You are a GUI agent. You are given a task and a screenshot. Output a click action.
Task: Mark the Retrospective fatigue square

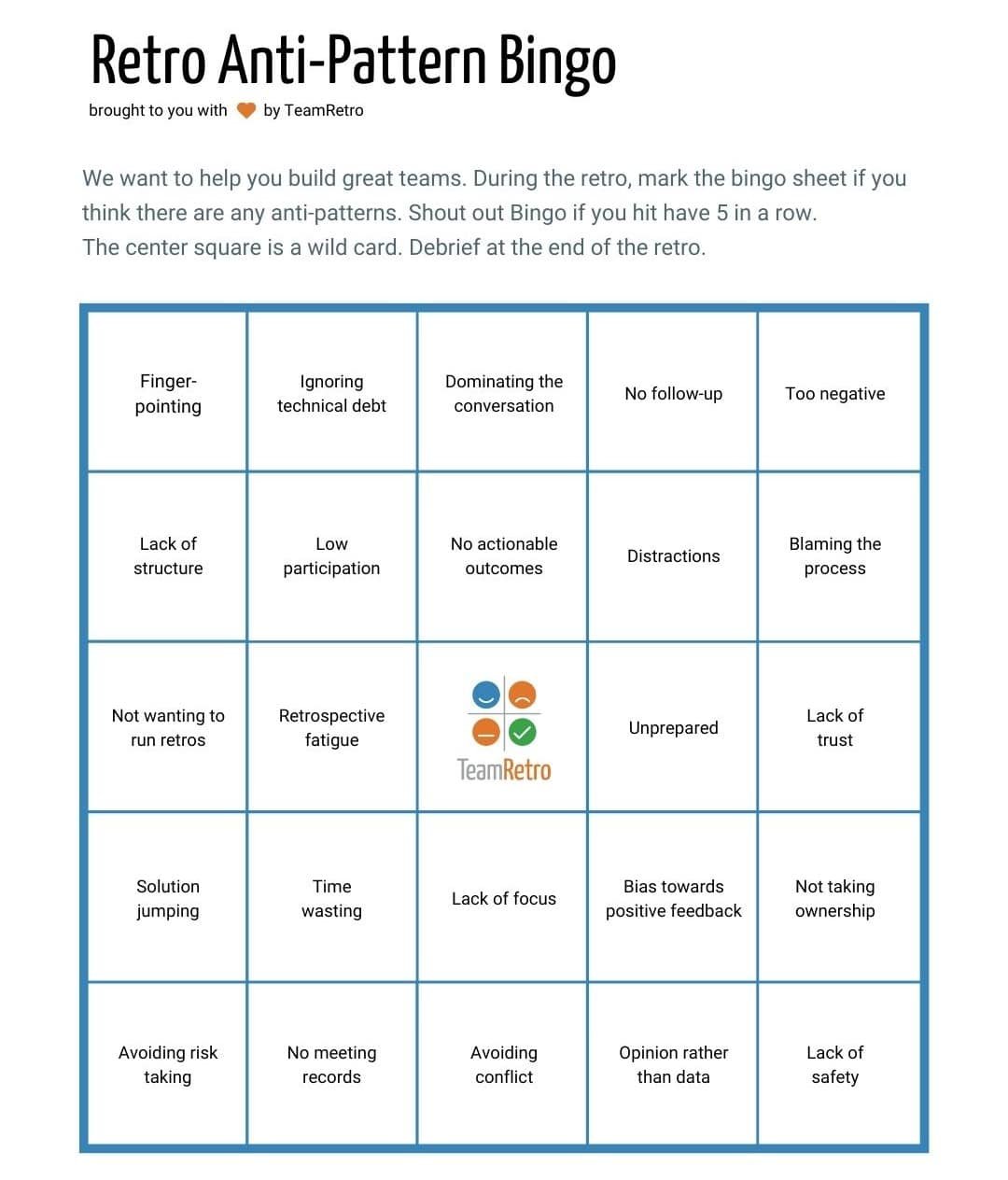(331, 727)
